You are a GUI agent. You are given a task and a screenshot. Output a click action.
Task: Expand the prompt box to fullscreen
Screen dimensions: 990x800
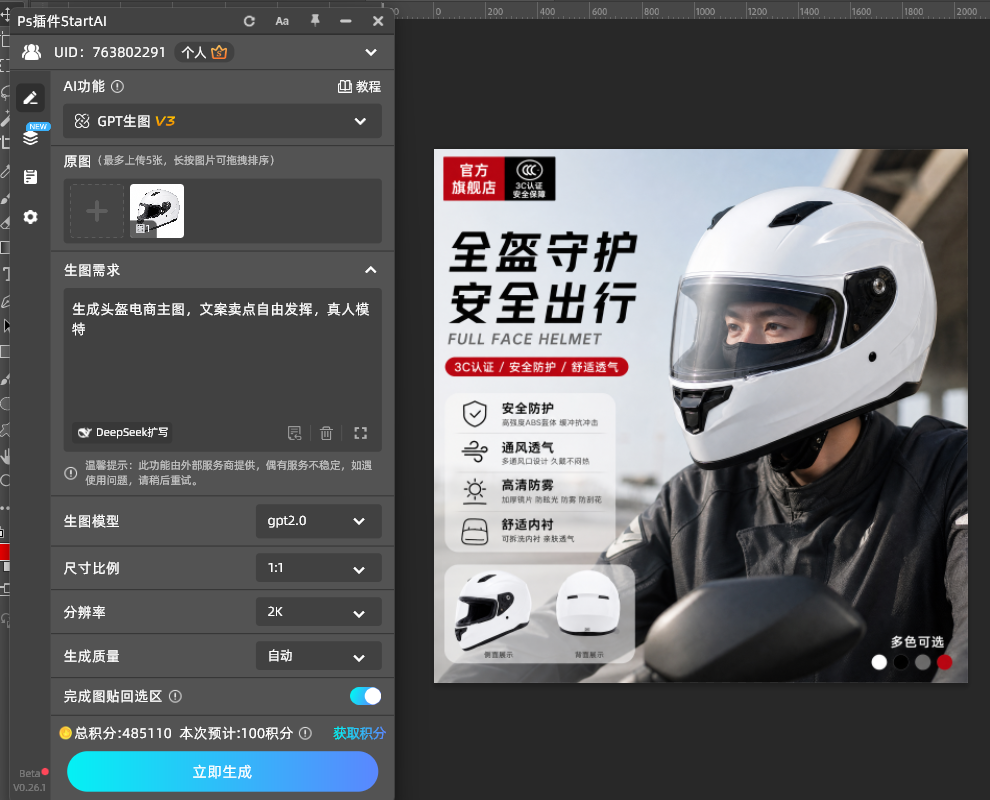coord(361,433)
